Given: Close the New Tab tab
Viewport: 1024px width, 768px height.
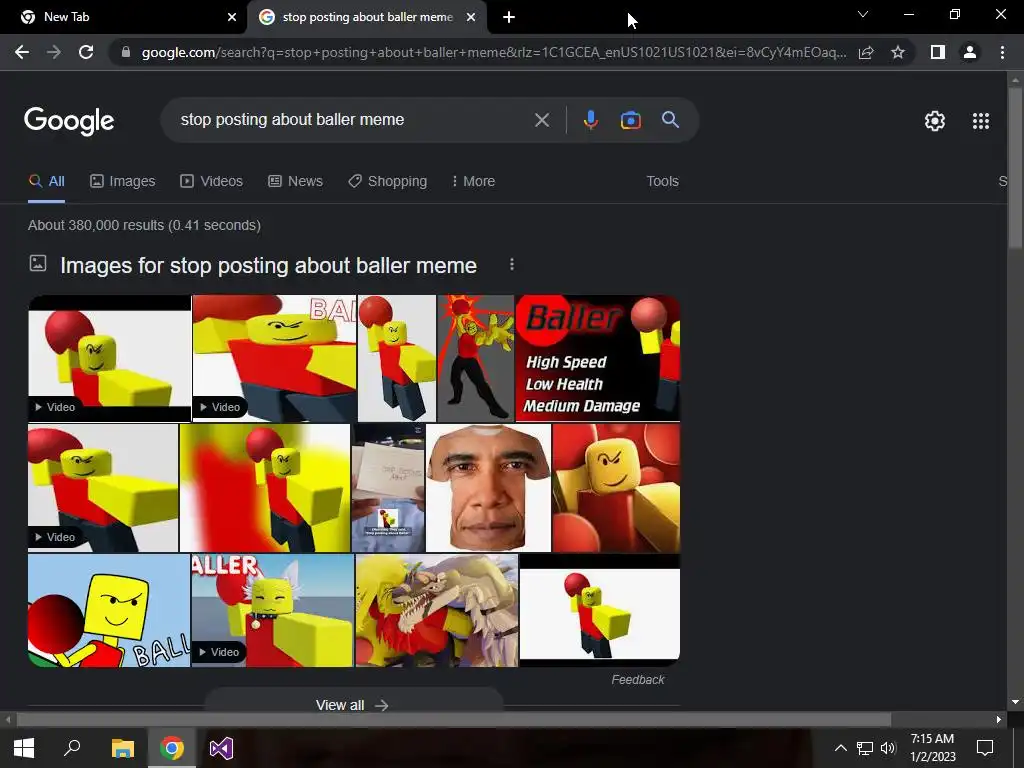Looking at the screenshot, I should (232, 18).
